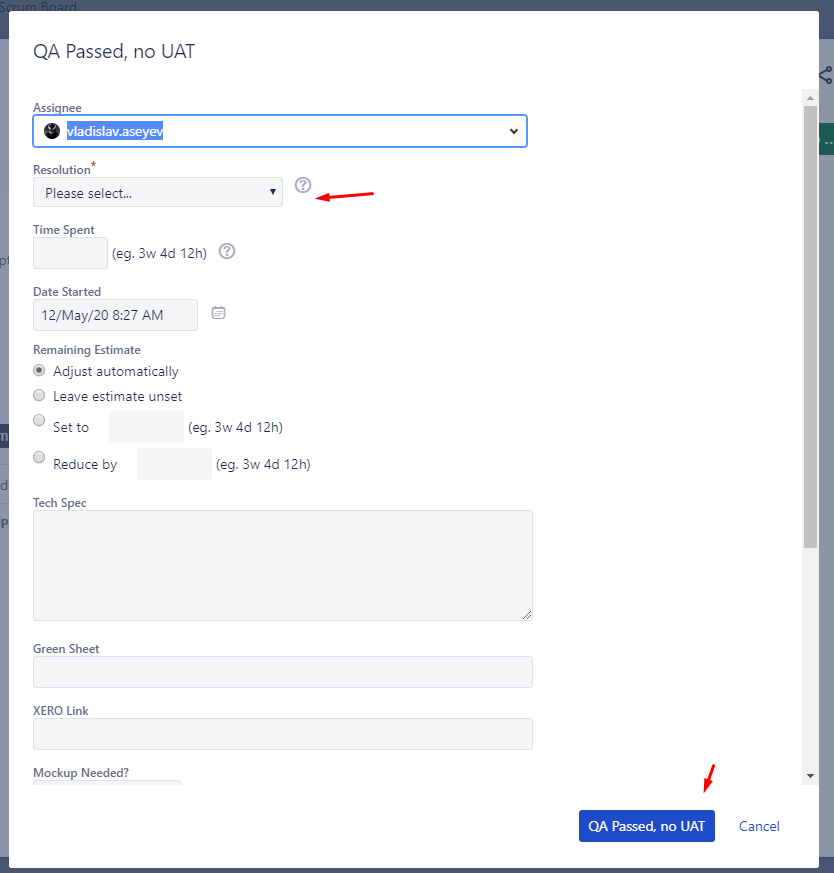Click the assignee avatar icon
This screenshot has width=834, height=873.
click(52, 131)
